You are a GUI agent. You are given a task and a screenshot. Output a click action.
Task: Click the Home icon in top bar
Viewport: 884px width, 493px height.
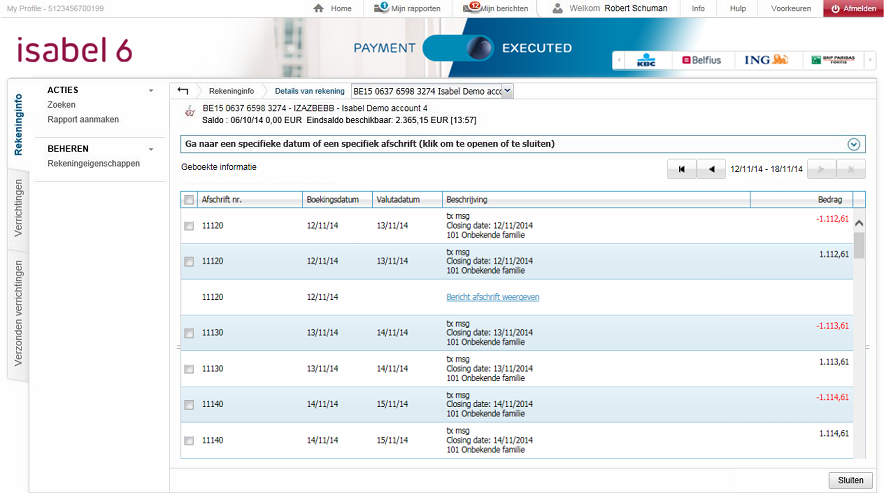(319, 8)
